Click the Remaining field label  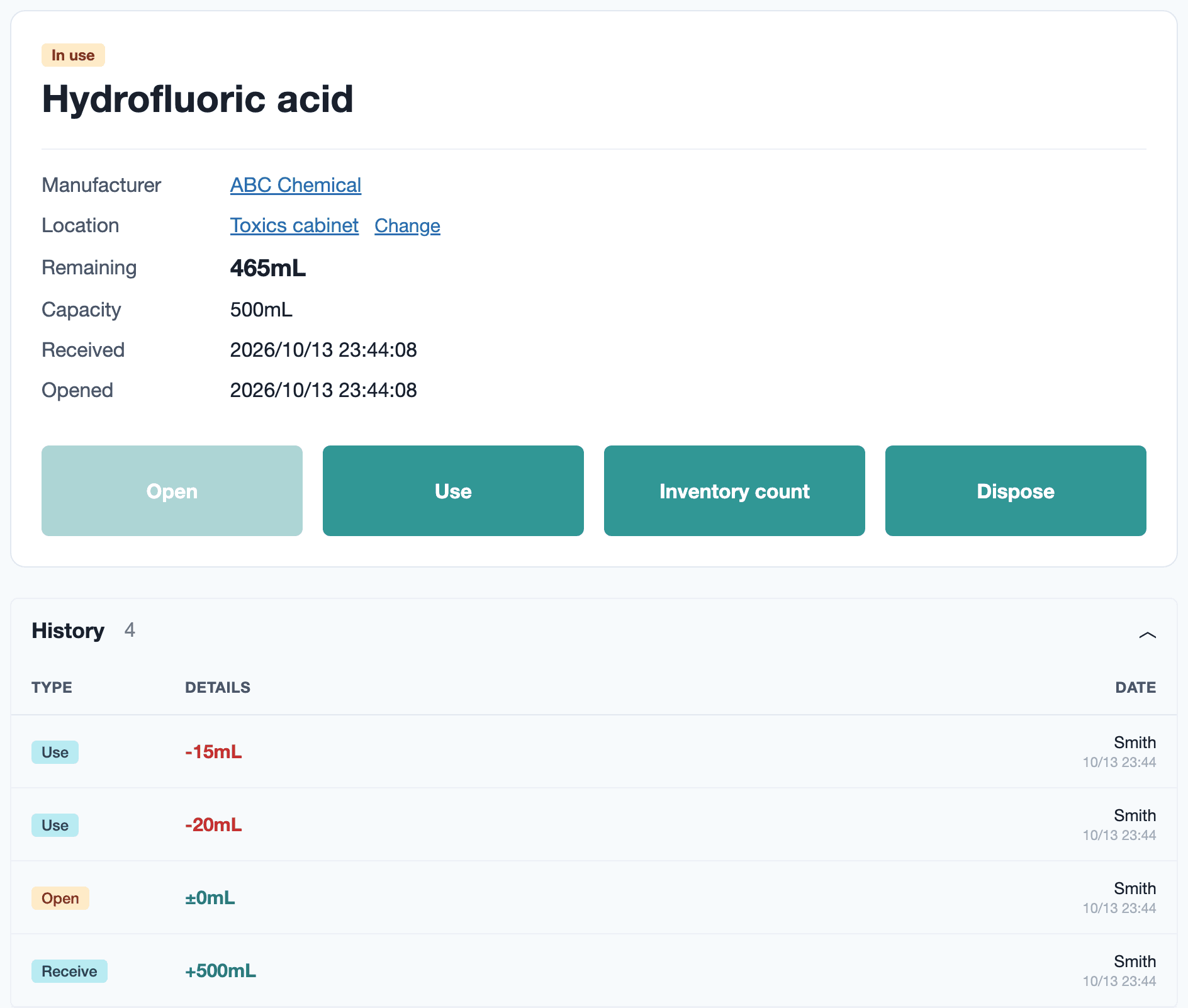click(x=89, y=267)
